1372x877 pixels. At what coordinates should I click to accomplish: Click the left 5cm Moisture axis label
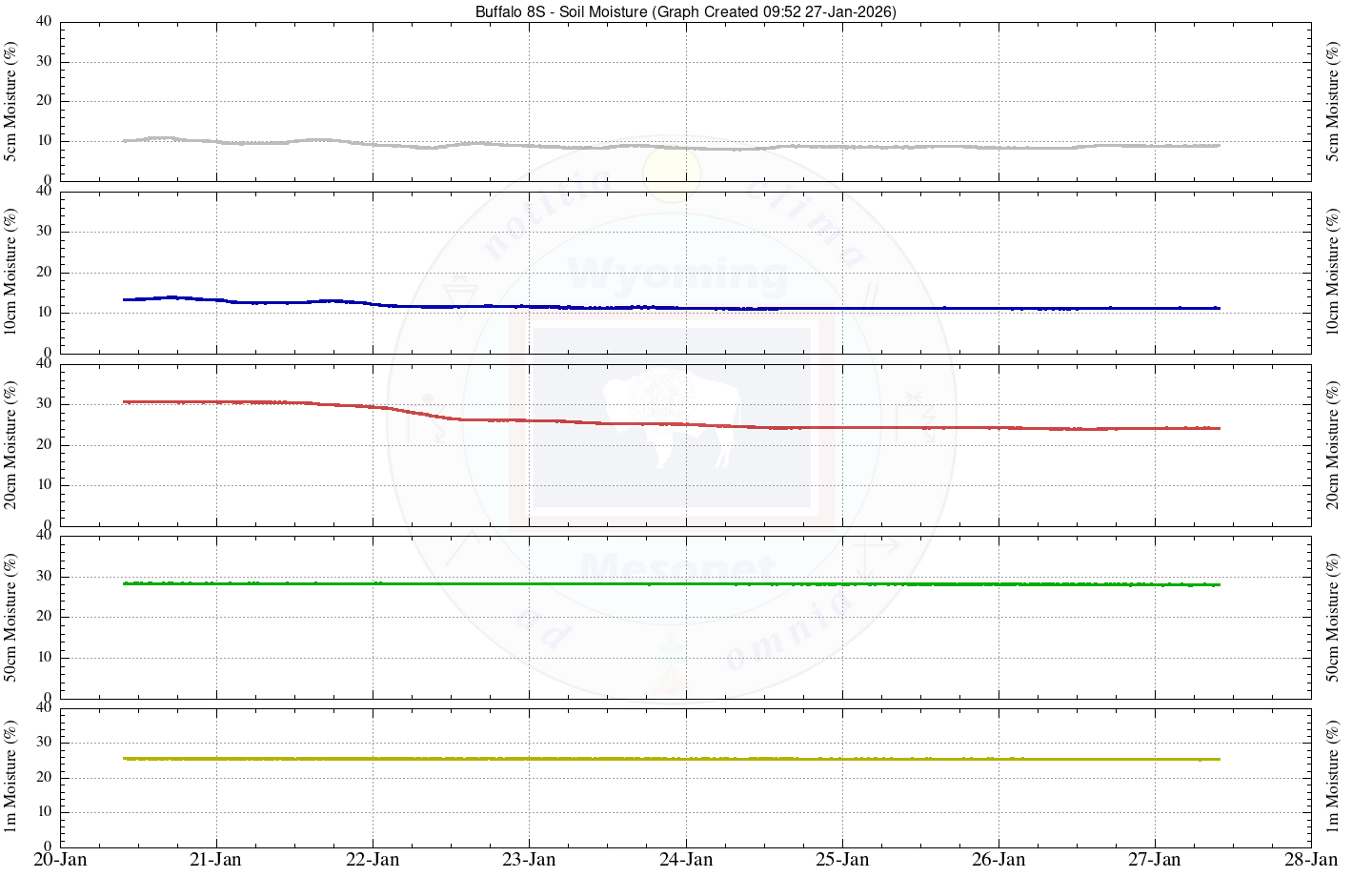(11, 101)
